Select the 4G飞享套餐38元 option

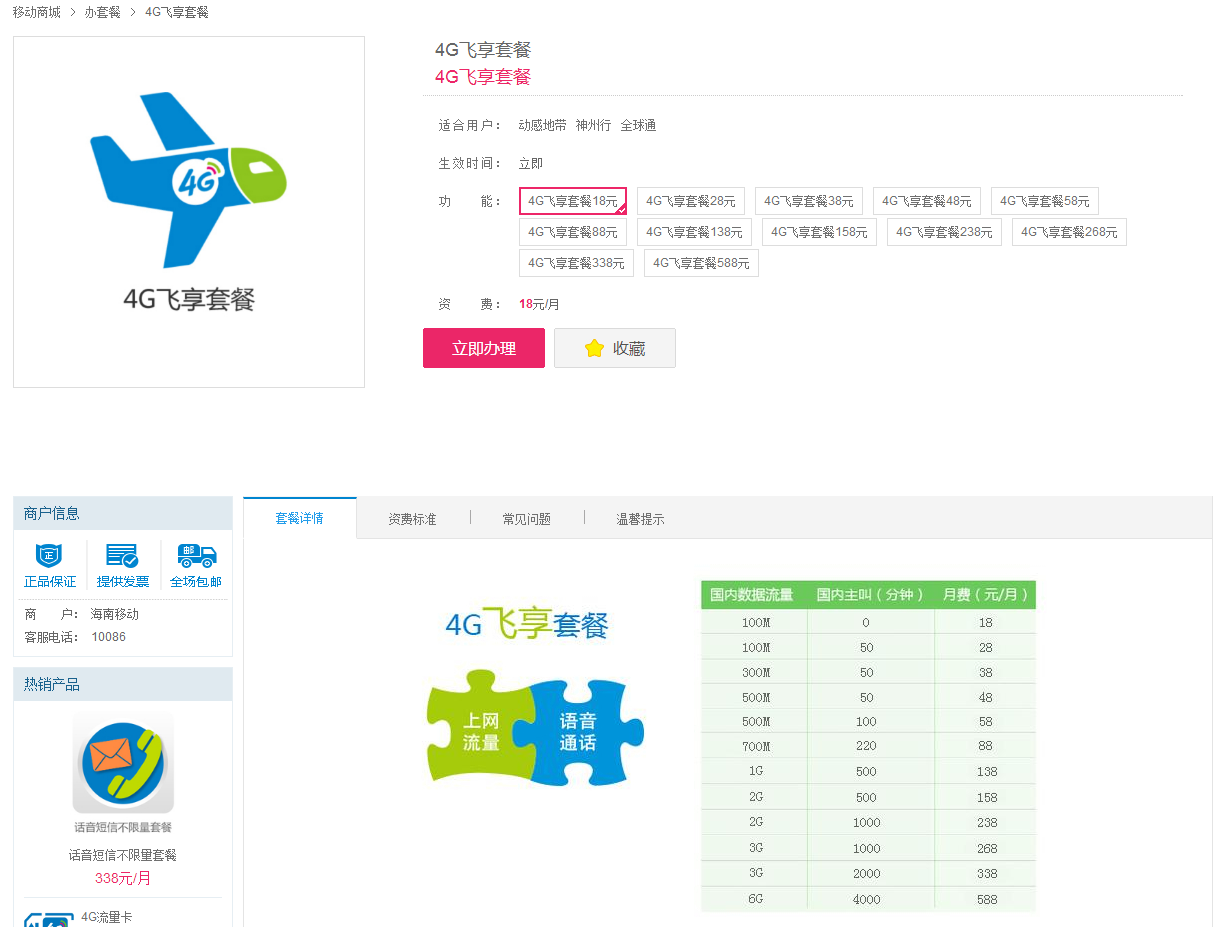(x=809, y=201)
